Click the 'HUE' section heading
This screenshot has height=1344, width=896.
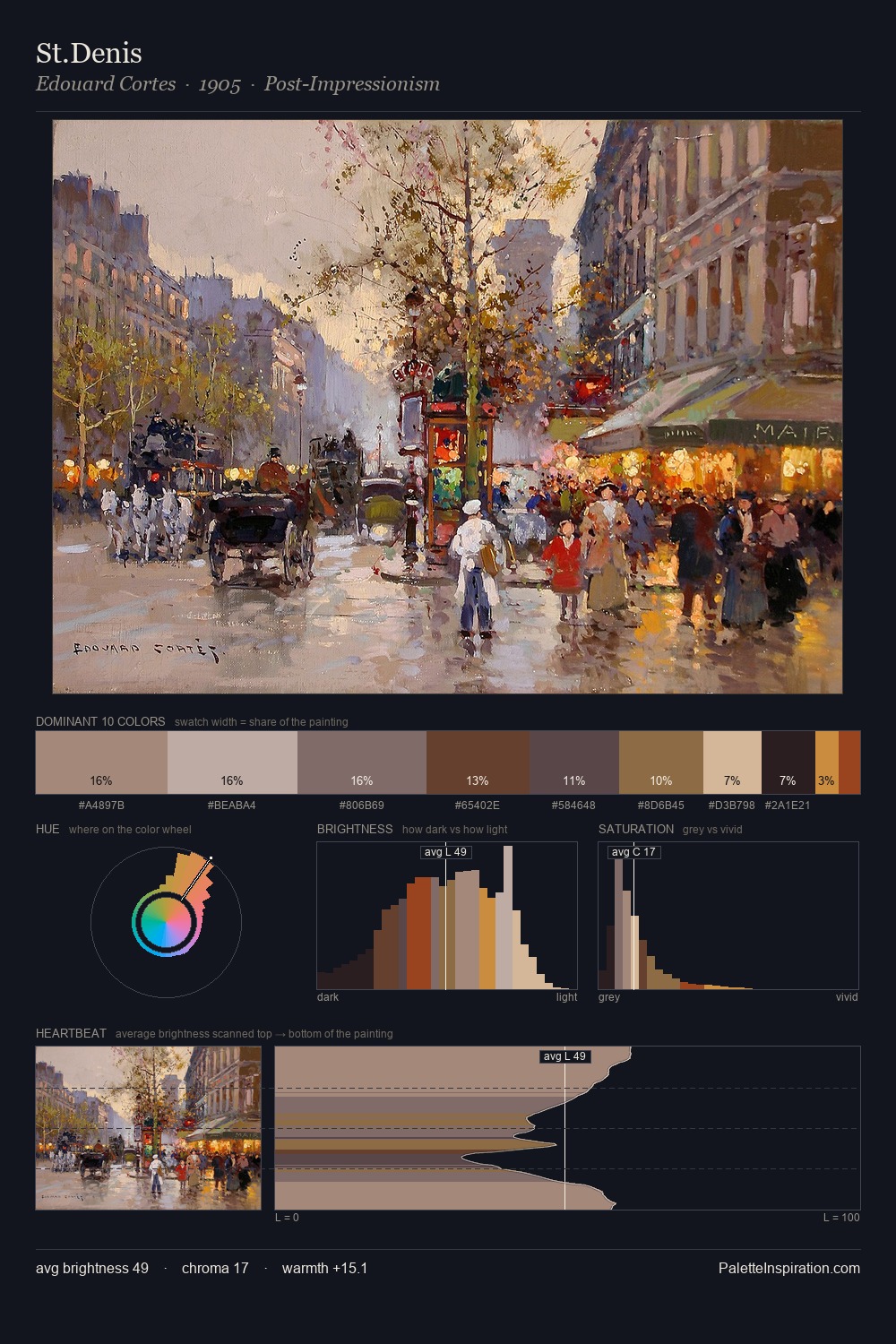pyautogui.click(x=47, y=829)
